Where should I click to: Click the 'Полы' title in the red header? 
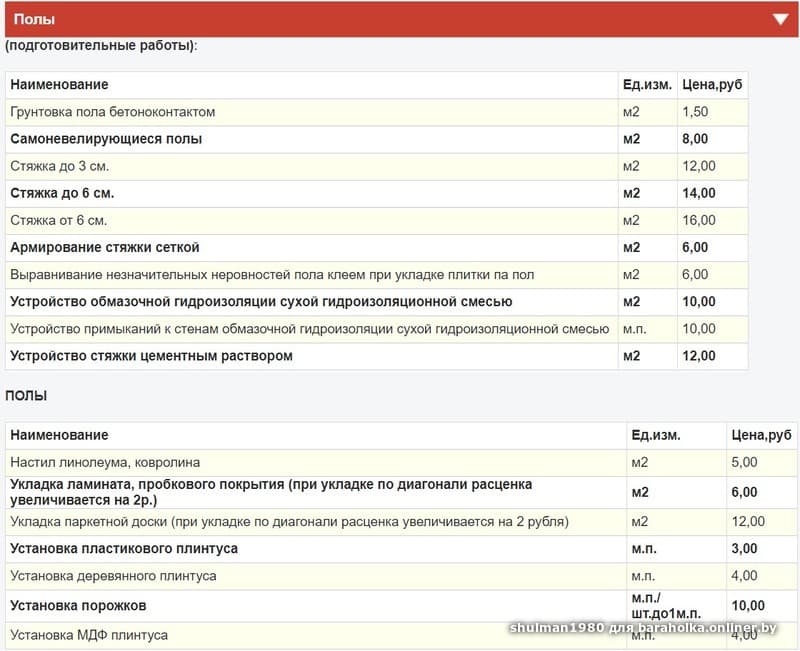tap(34, 19)
